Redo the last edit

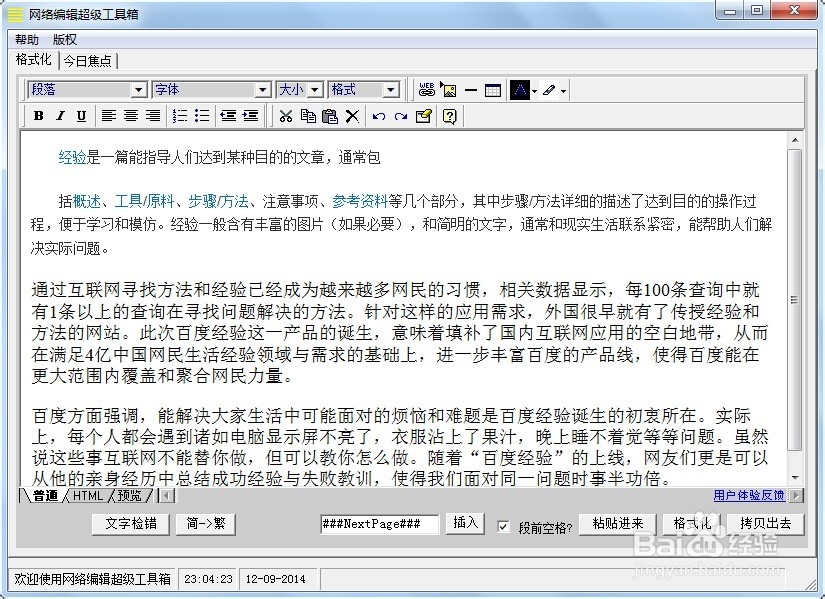coord(400,116)
